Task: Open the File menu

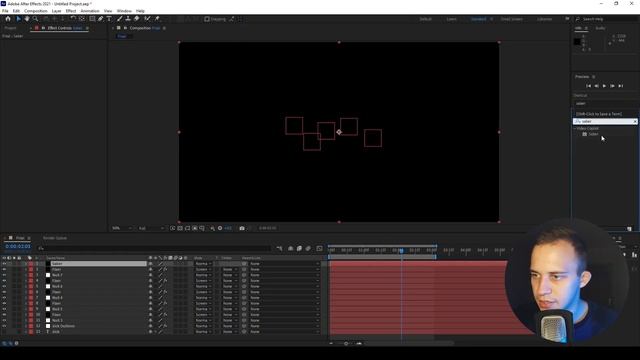Action: (x=5, y=11)
